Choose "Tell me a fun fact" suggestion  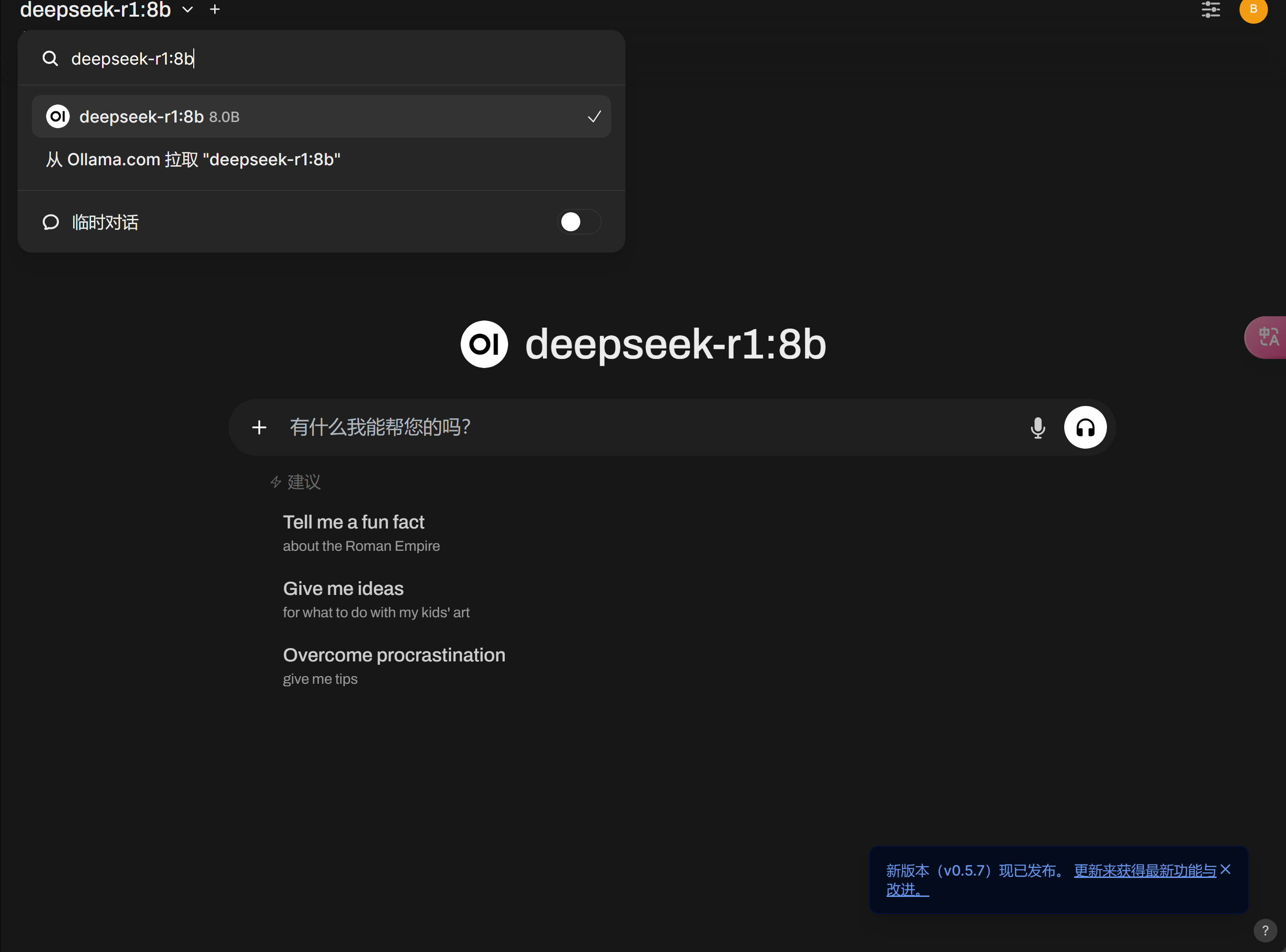coord(361,533)
